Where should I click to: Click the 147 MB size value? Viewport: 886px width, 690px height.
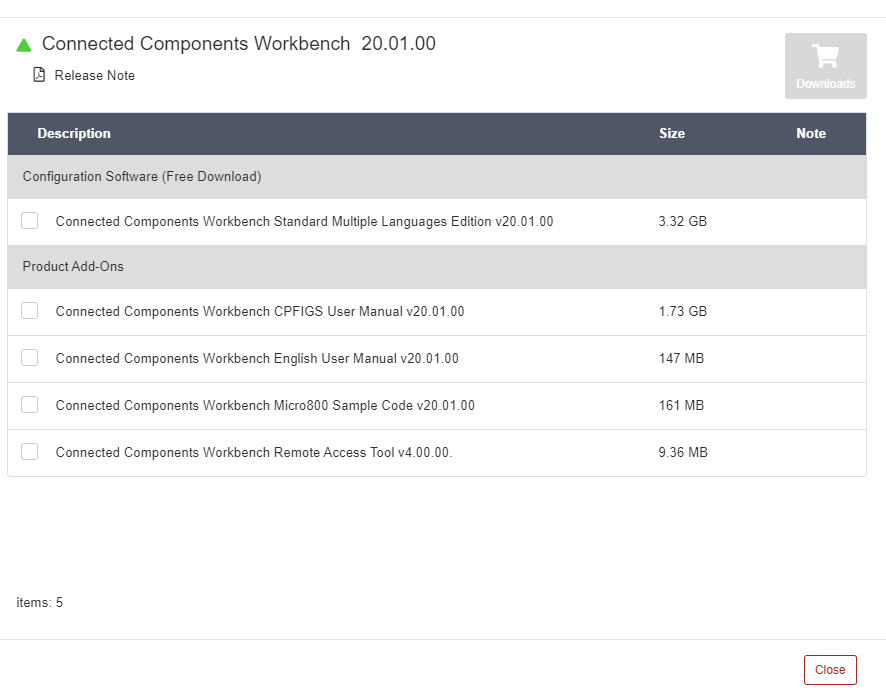(x=681, y=358)
